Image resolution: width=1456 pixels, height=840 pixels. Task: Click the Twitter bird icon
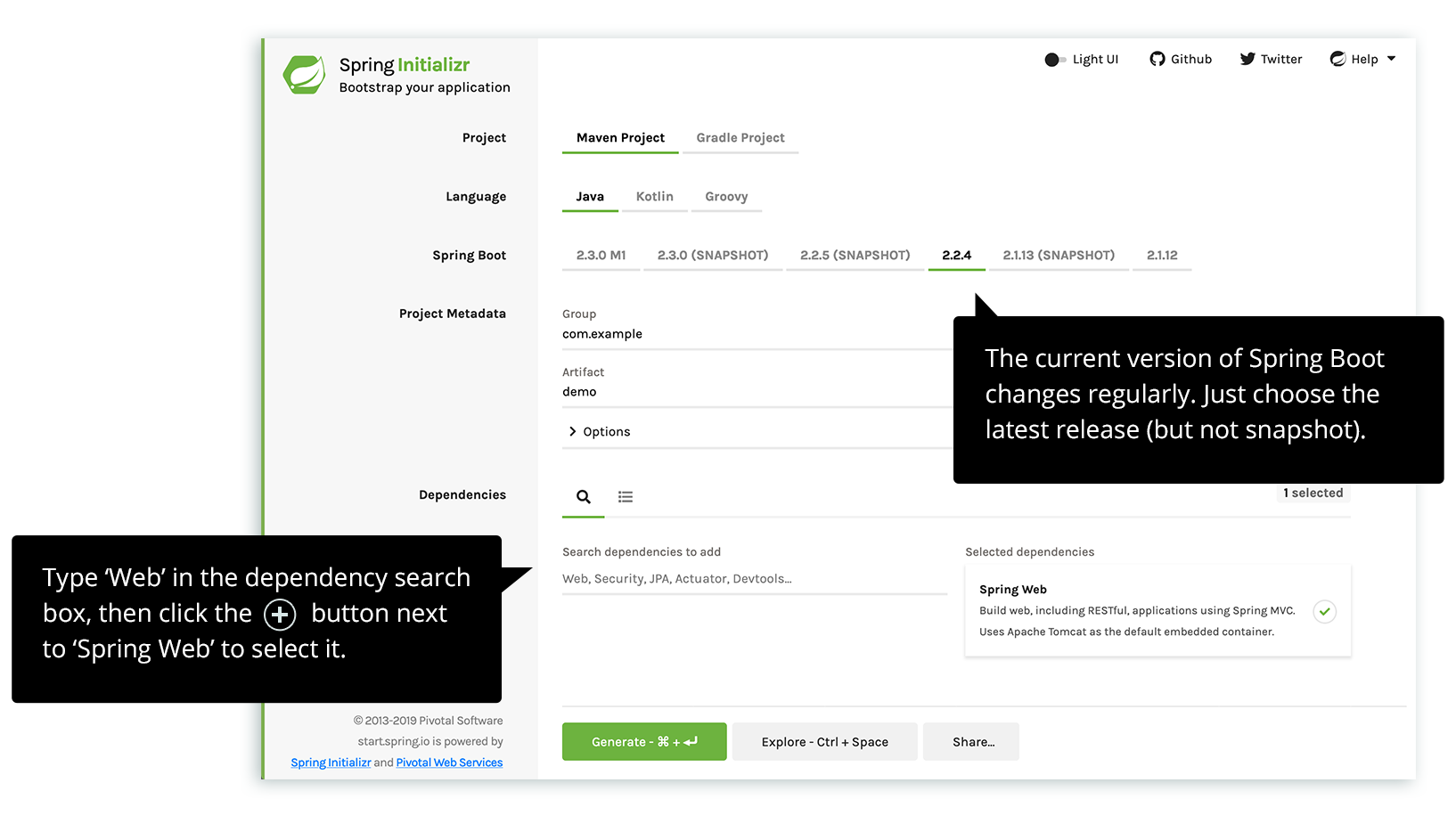[1247, 59]
